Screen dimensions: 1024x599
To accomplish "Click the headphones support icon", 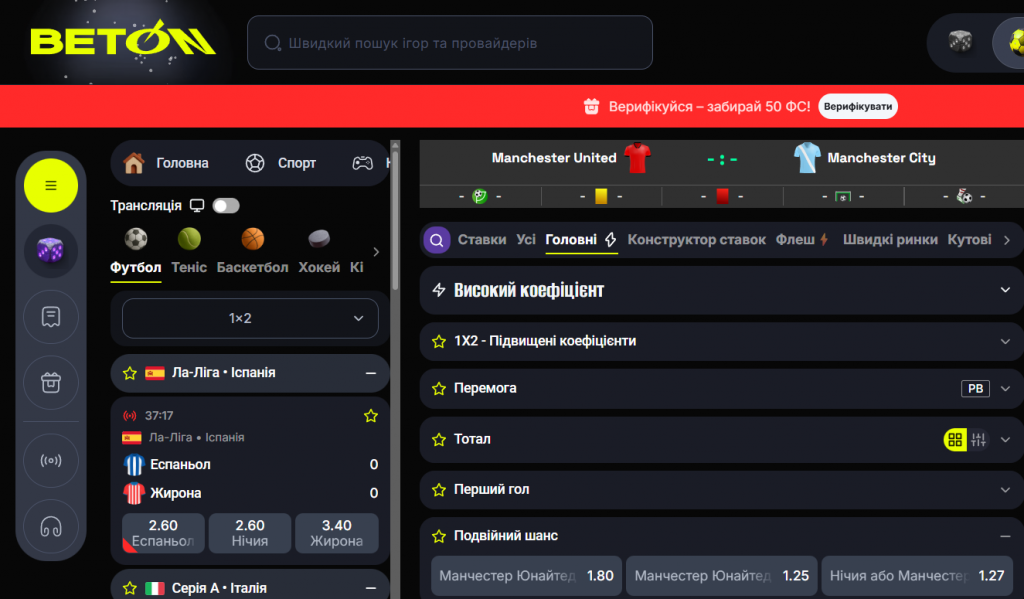I will [51, 525].
